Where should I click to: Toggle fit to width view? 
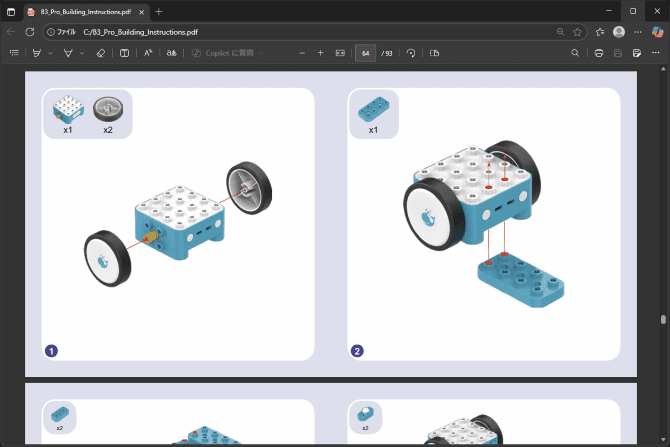[340, 52]
